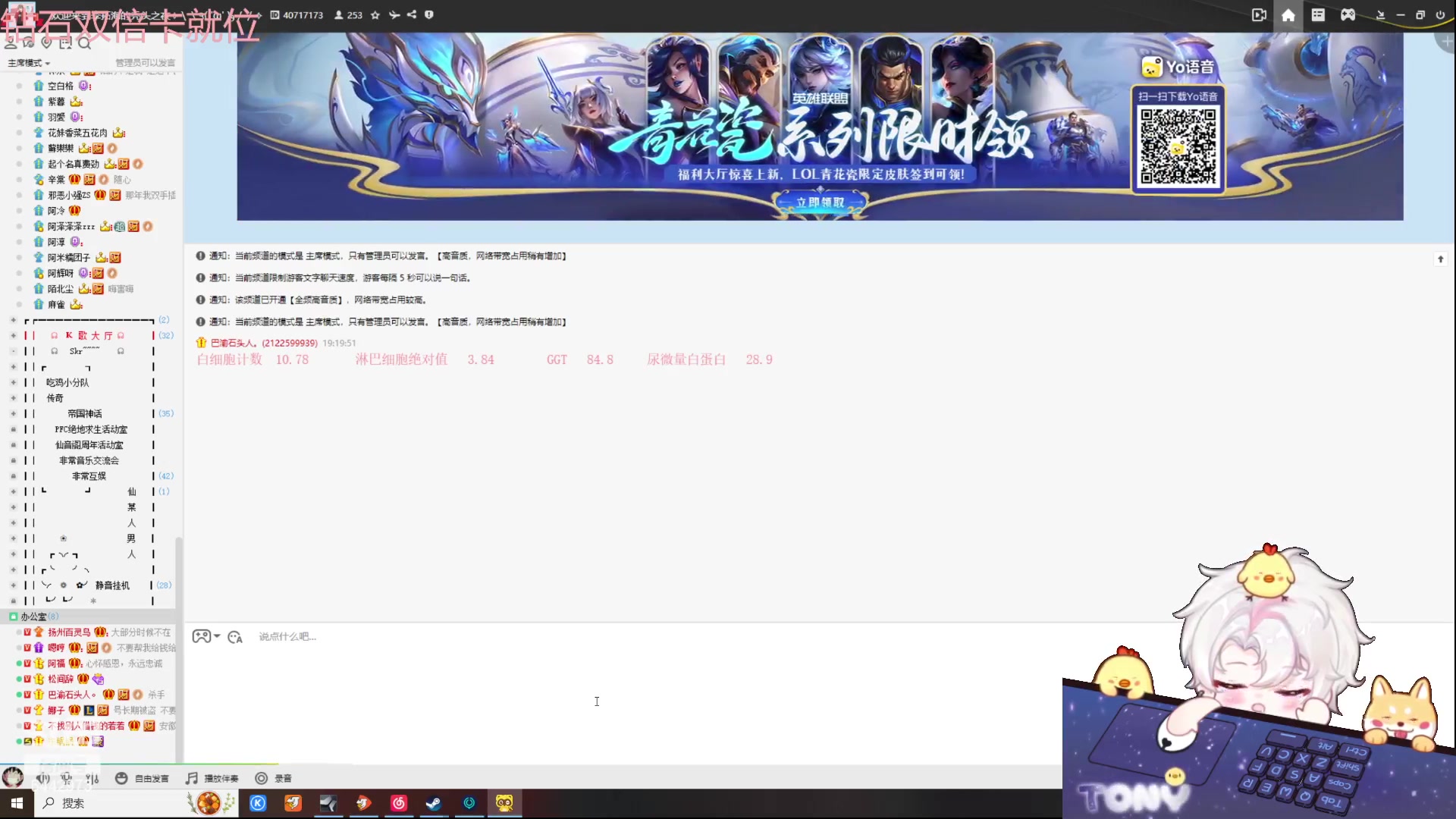The height and width of the screenshot is (819, 1456).
Task: Click the location pin icon above user list
Action: (x=46, y=43)
